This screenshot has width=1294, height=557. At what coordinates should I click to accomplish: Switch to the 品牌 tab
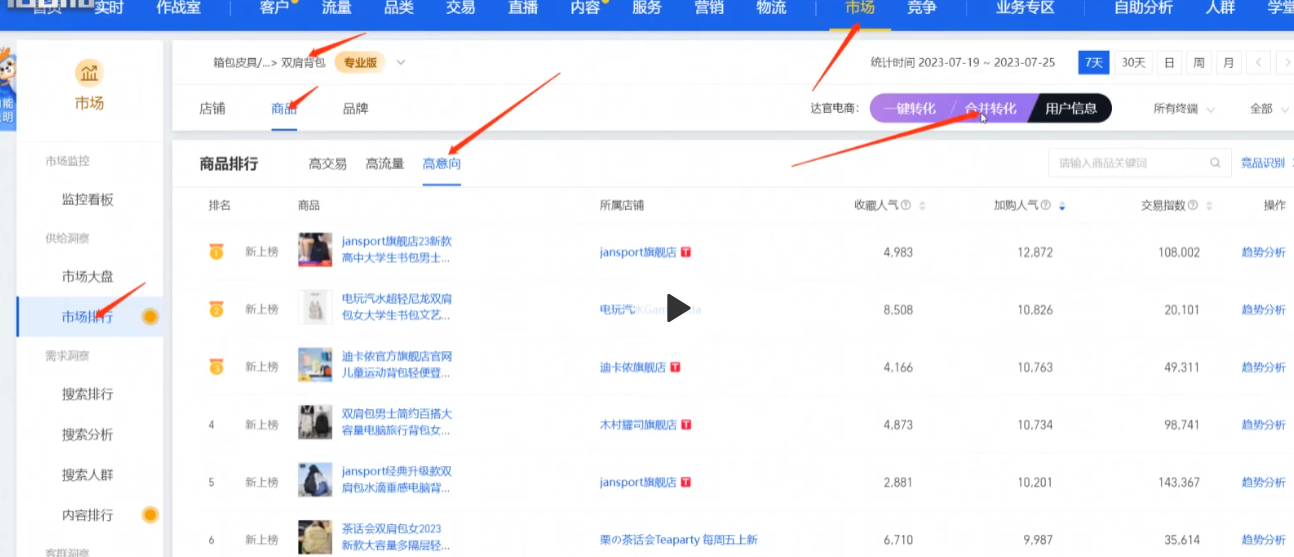pos(355,108)
